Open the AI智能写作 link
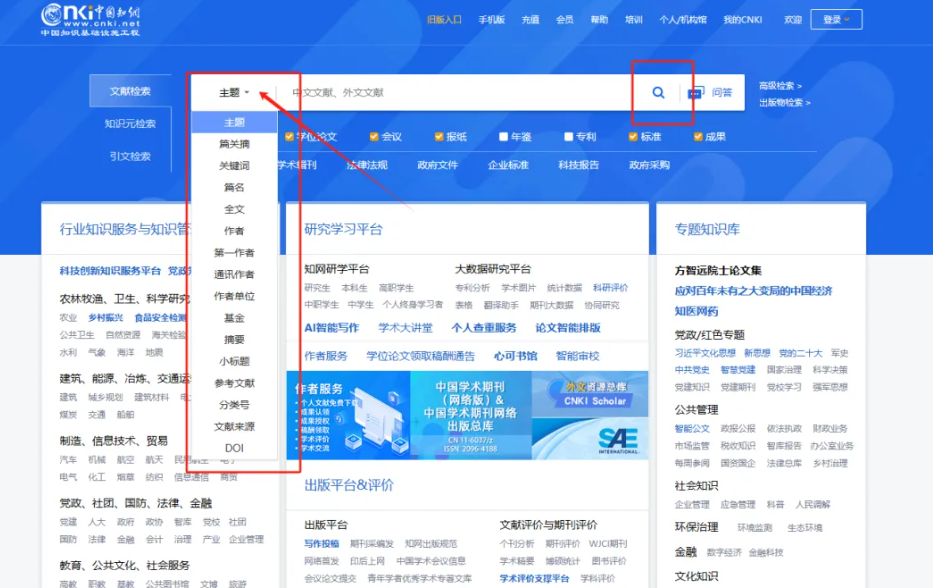 pyautogui.click(x=331, y=328)
